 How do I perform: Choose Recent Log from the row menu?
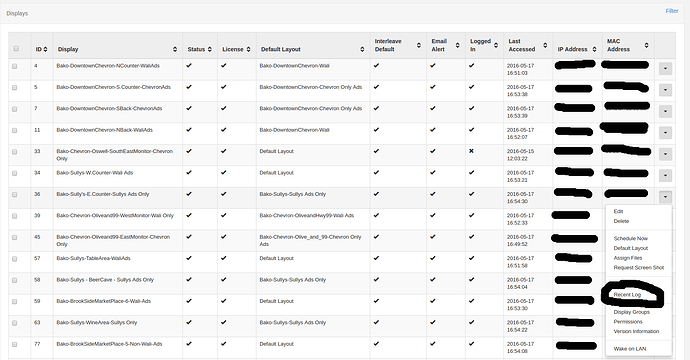627,295
